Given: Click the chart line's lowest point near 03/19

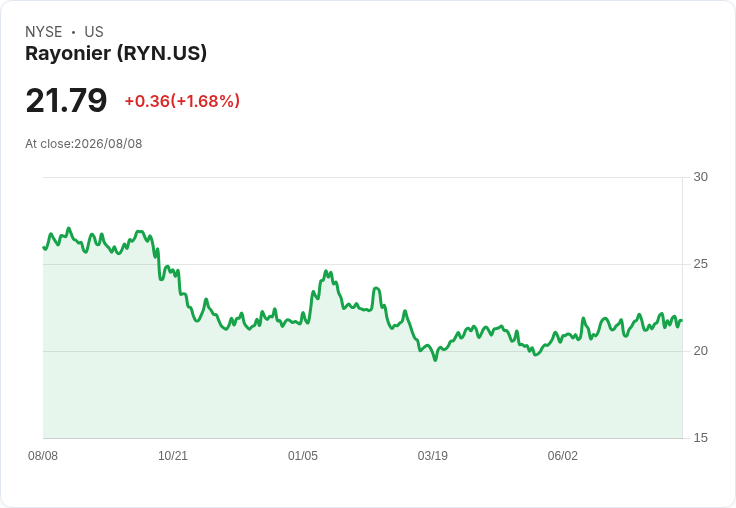Looking at the screenshot, I should (435, 360).
